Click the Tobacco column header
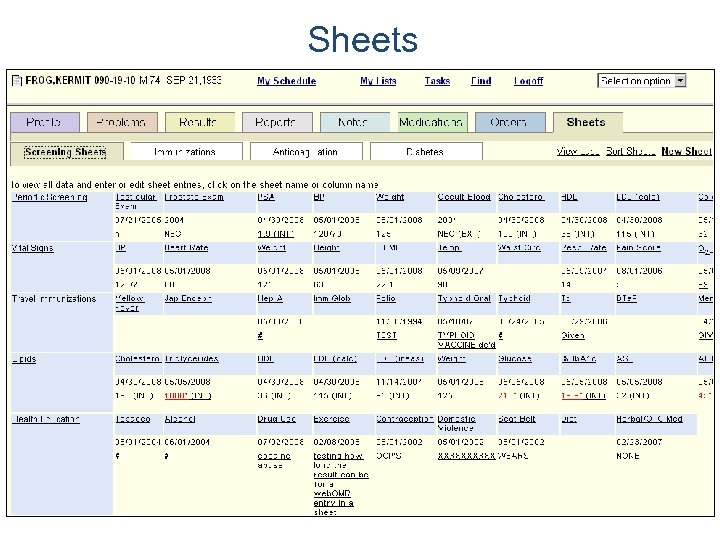The image size is (720, 540). click(x=133, y=419)
